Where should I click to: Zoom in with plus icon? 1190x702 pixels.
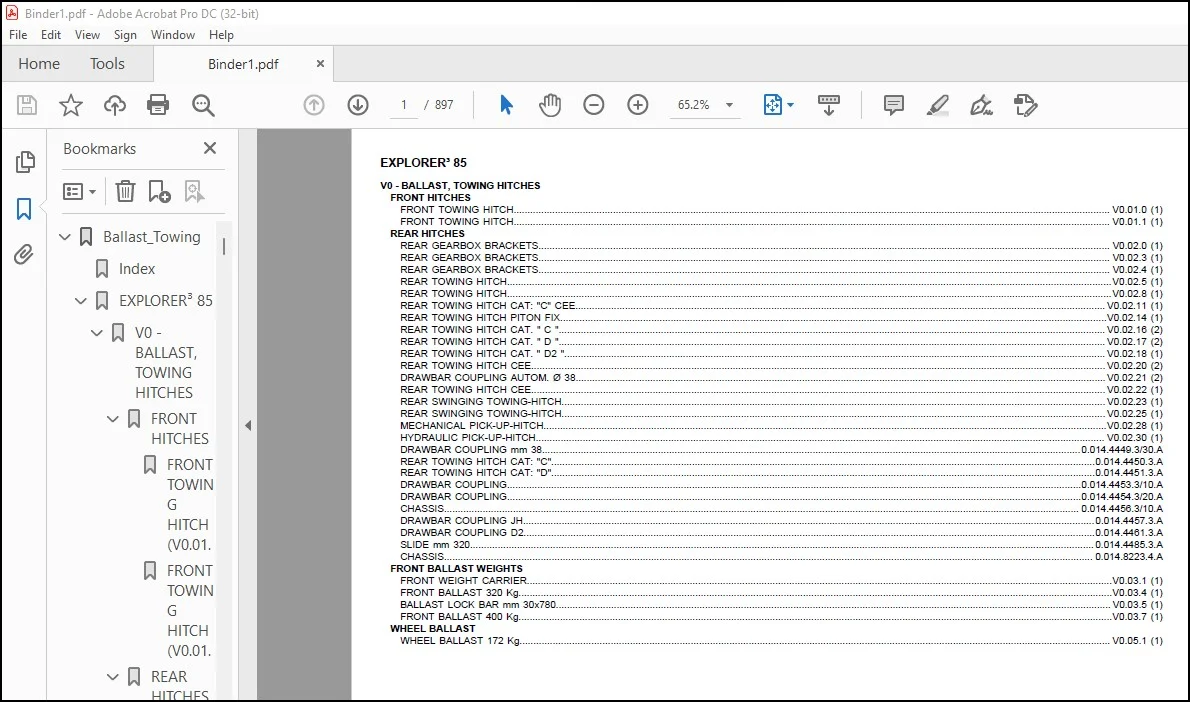638,105
